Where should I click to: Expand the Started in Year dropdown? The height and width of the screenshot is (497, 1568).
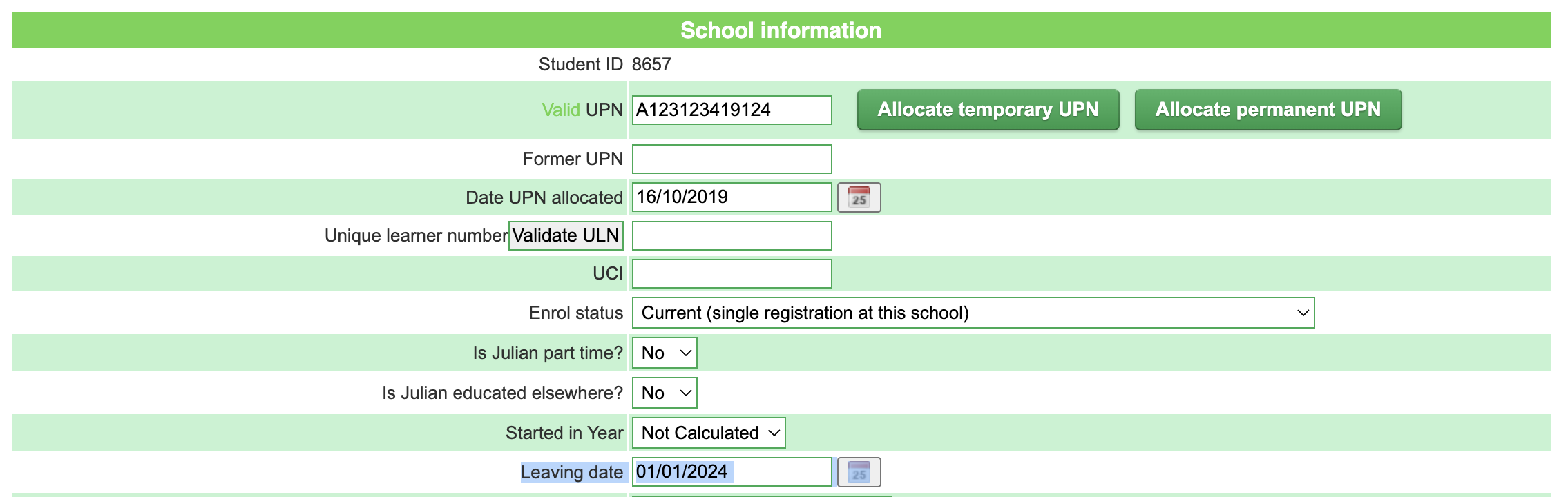click(x=708, y=433)
